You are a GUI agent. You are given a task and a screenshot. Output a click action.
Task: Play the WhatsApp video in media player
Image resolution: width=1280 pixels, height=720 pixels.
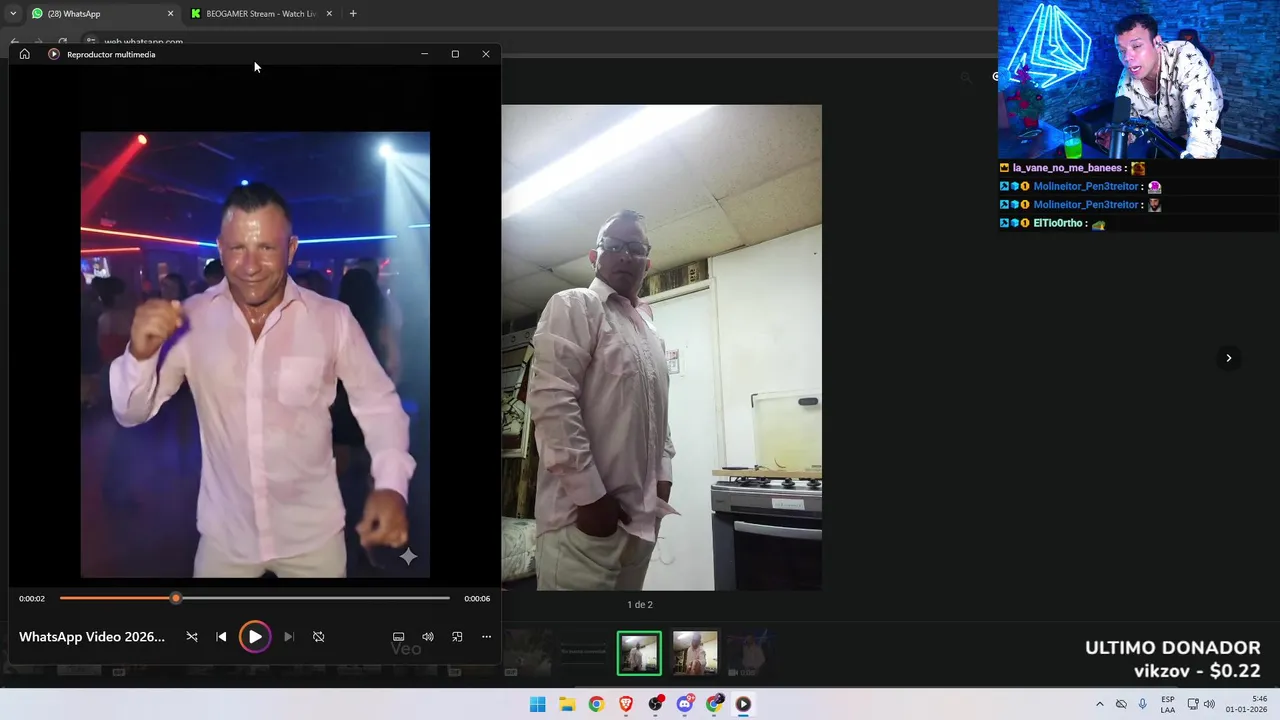255,637
